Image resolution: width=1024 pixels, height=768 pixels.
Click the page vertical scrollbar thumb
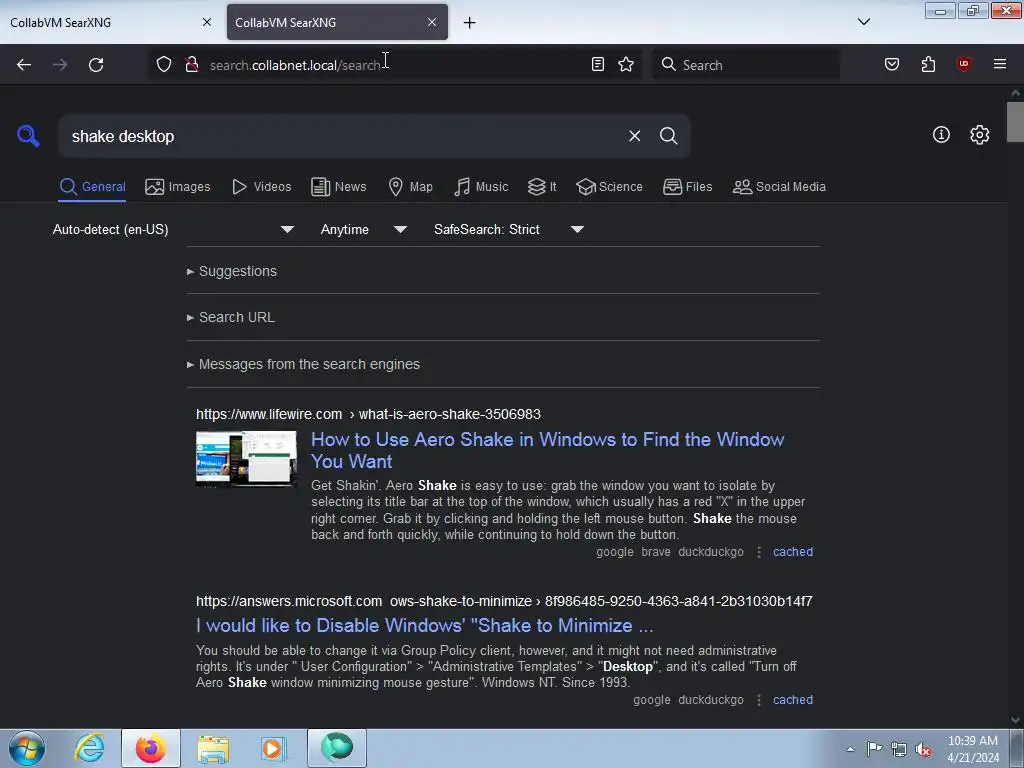click(1015, 121)
